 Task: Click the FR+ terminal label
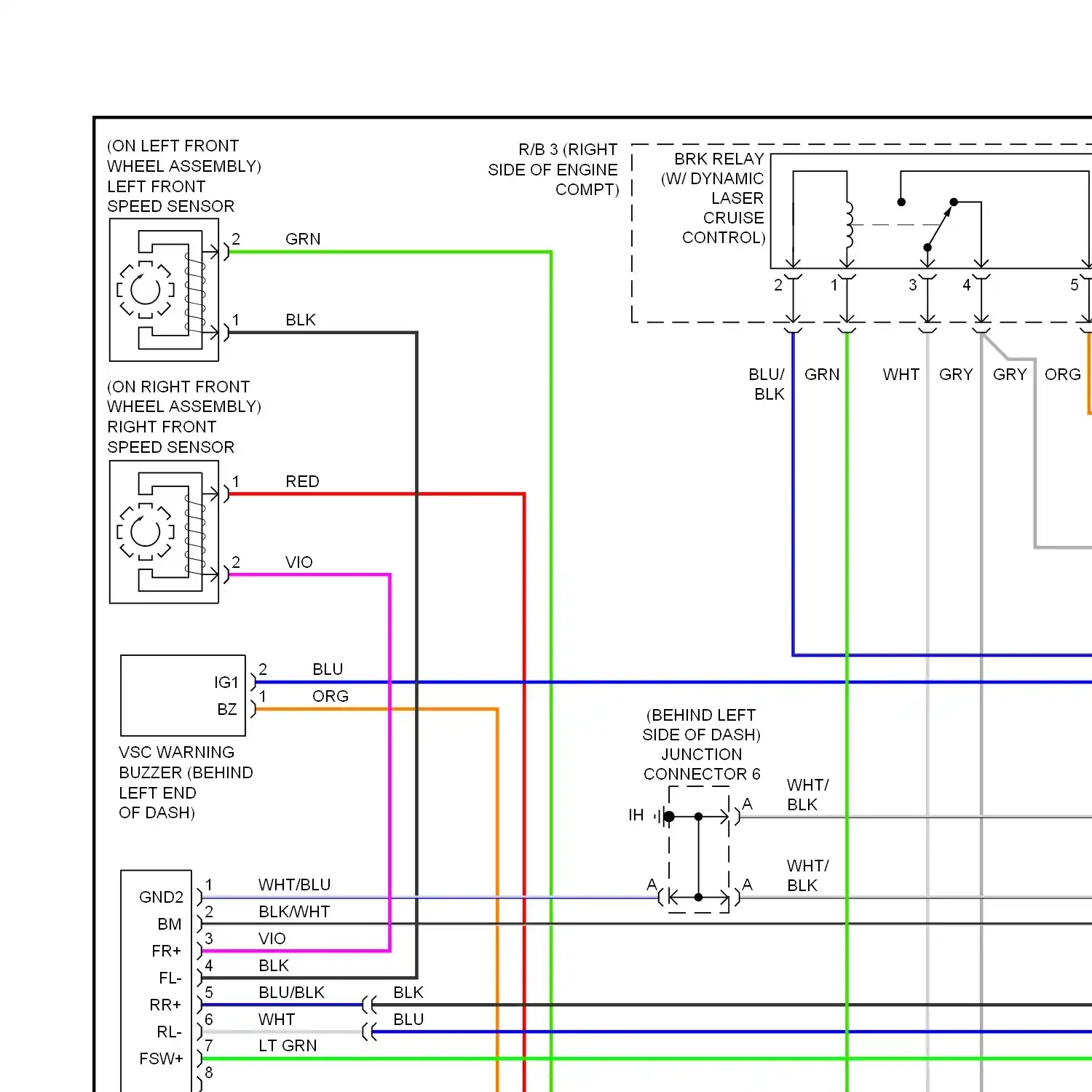(x=166, y=951)
